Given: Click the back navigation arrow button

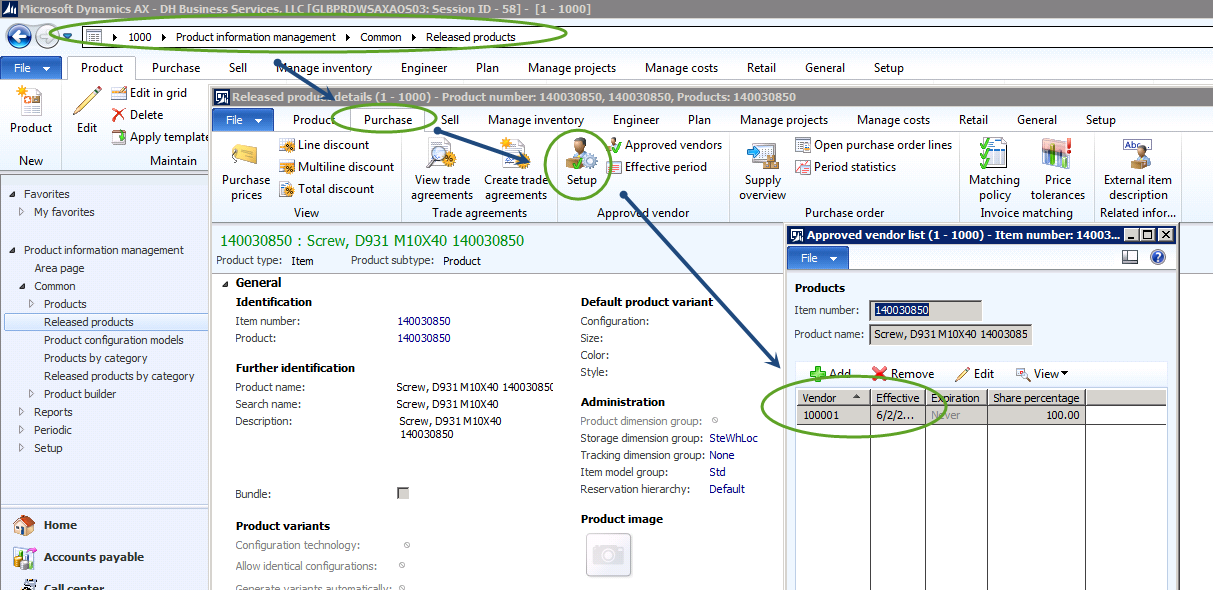Looking at the screenshot, I should [x=18, y=37].
